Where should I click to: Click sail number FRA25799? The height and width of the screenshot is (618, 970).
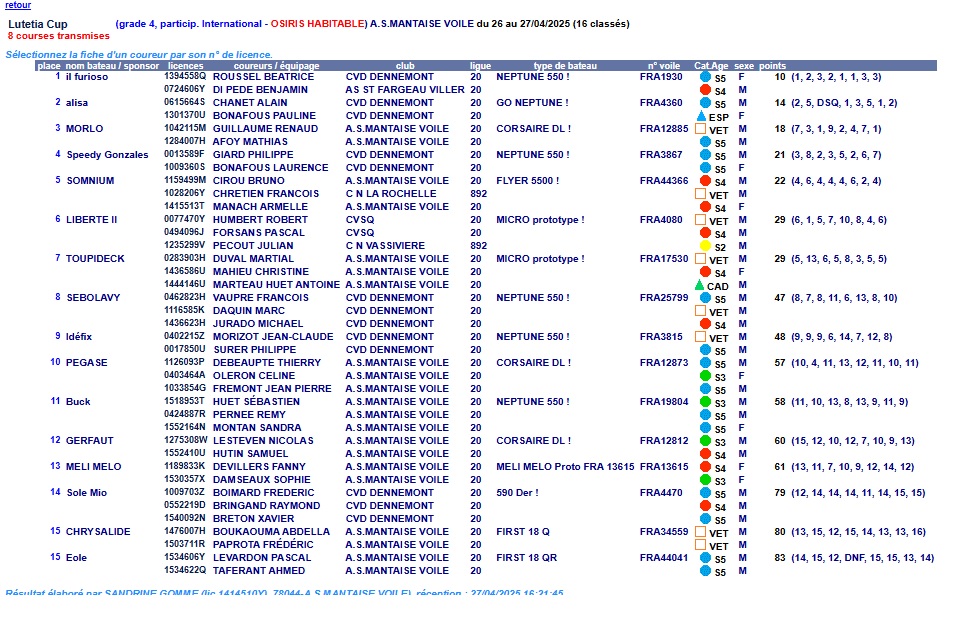tap(664, 298)
